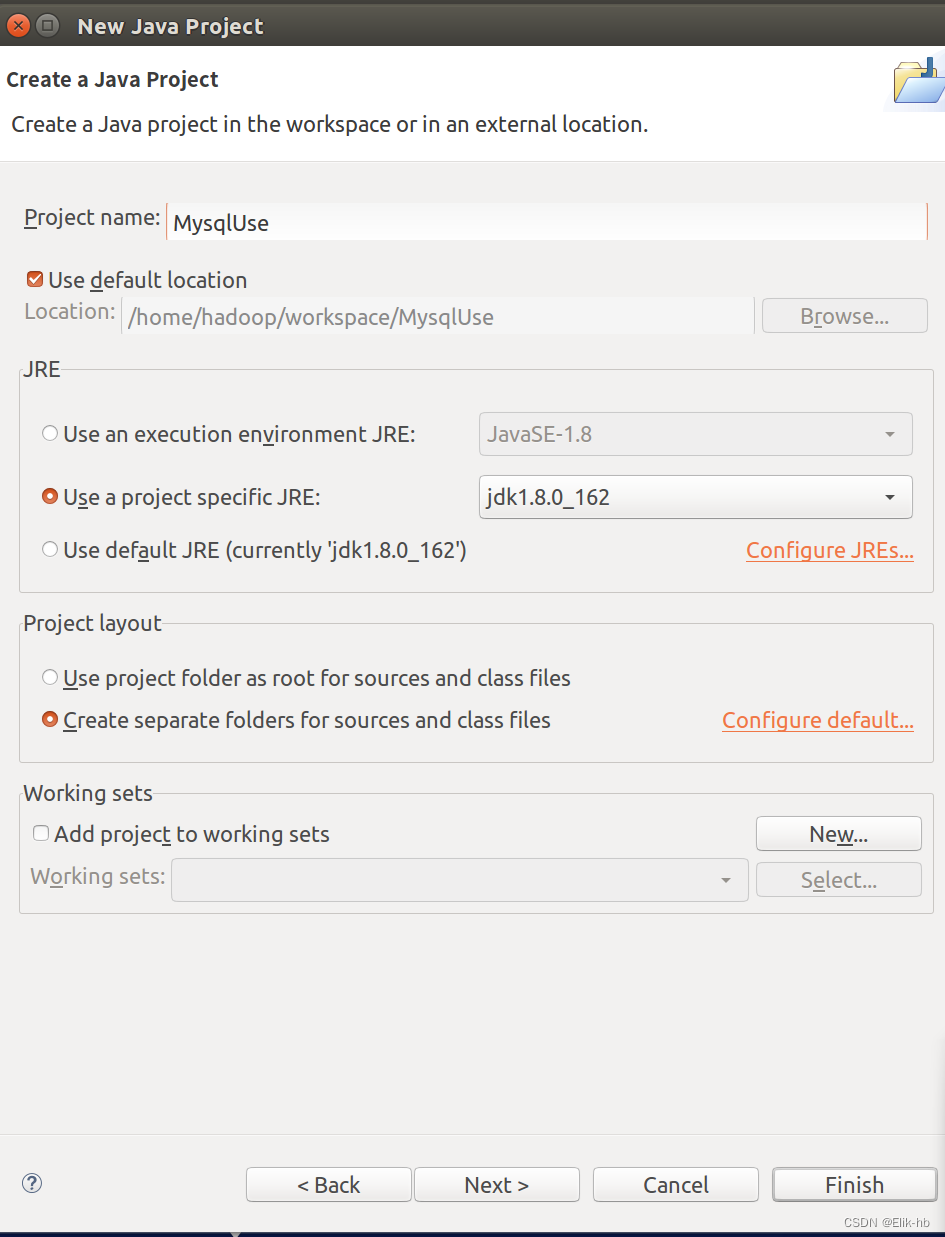Click the Configure JREs link

coord(829,550)
